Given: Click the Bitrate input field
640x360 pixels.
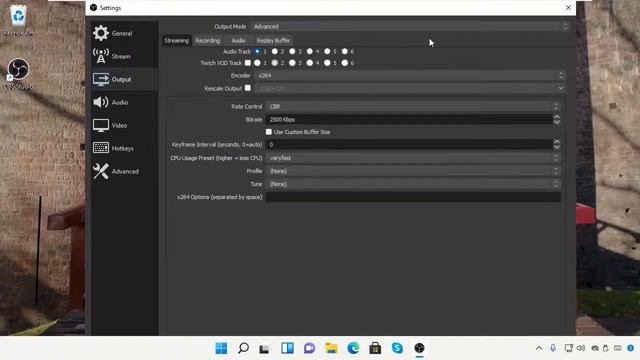Looking at the screenshot, I should coord(409,120).
